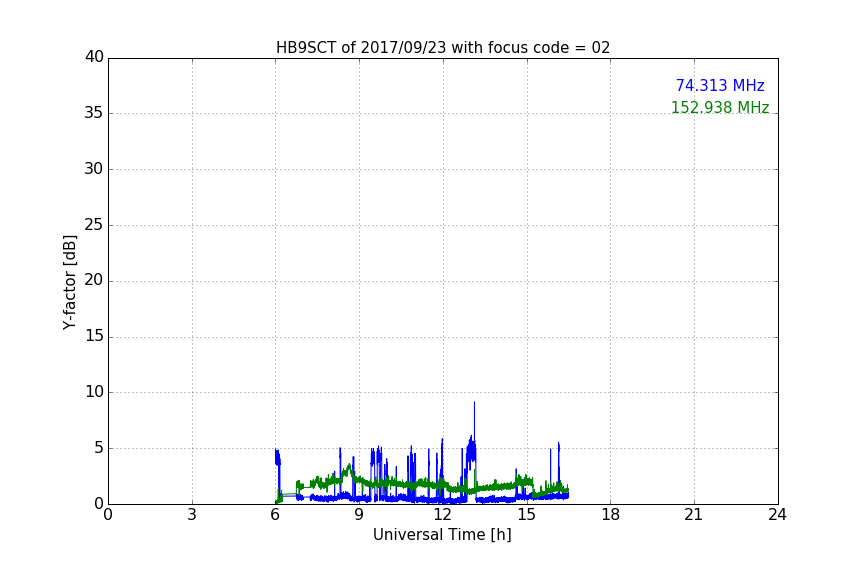Click the y-axis tick label '5'
The height and width of the screenshot is (576, 864).
[x=99, y=448]
